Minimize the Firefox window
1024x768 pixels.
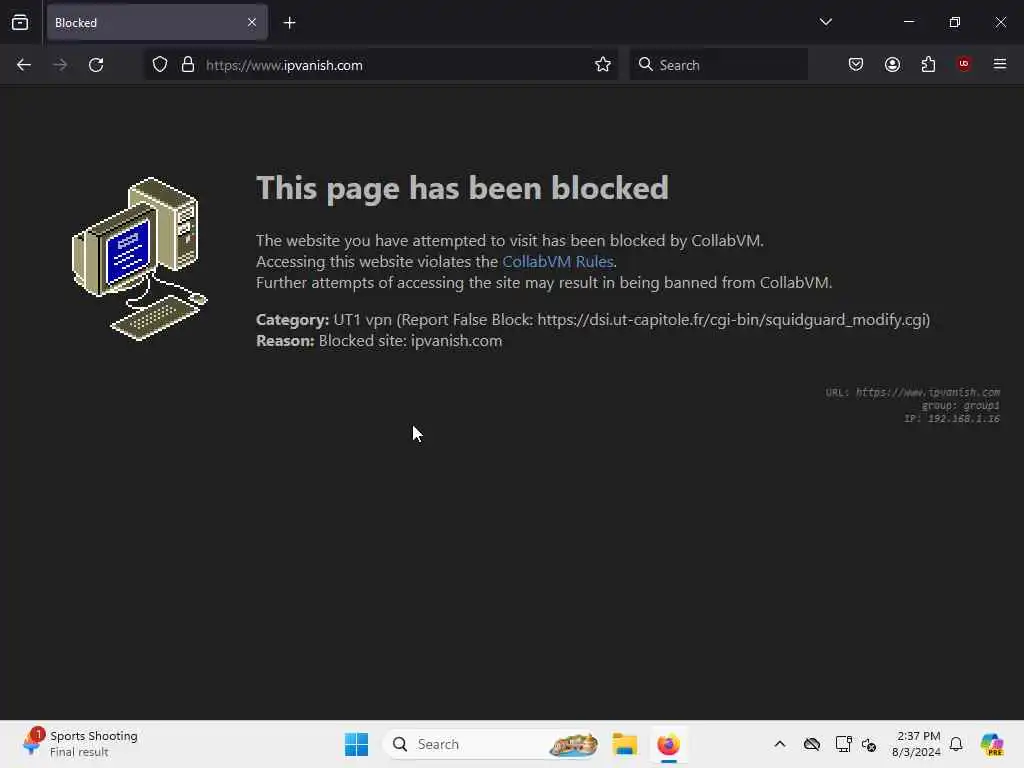[908, 22]
